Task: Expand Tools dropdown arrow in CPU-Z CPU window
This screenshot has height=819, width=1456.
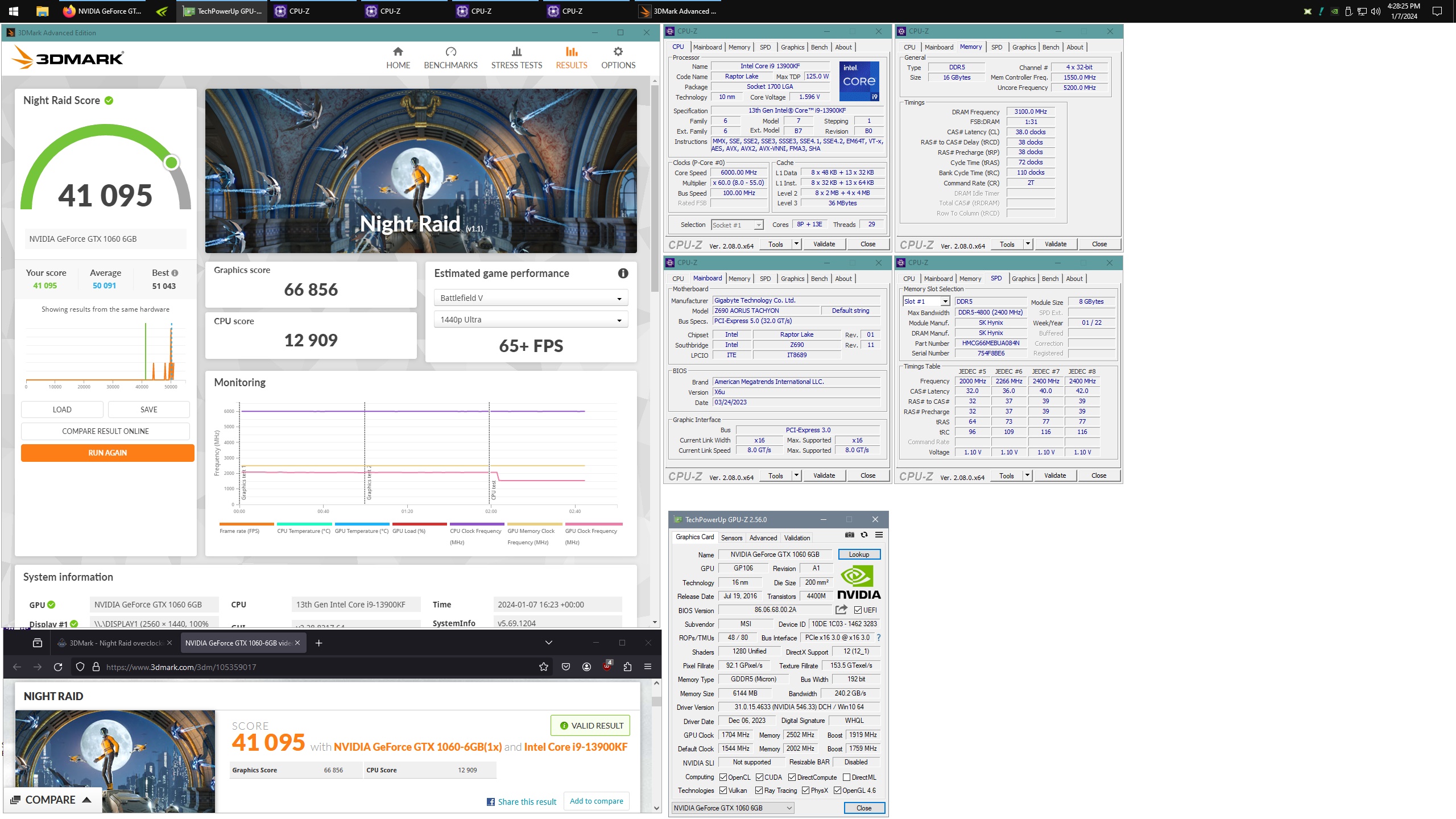Action: point(796,244)
